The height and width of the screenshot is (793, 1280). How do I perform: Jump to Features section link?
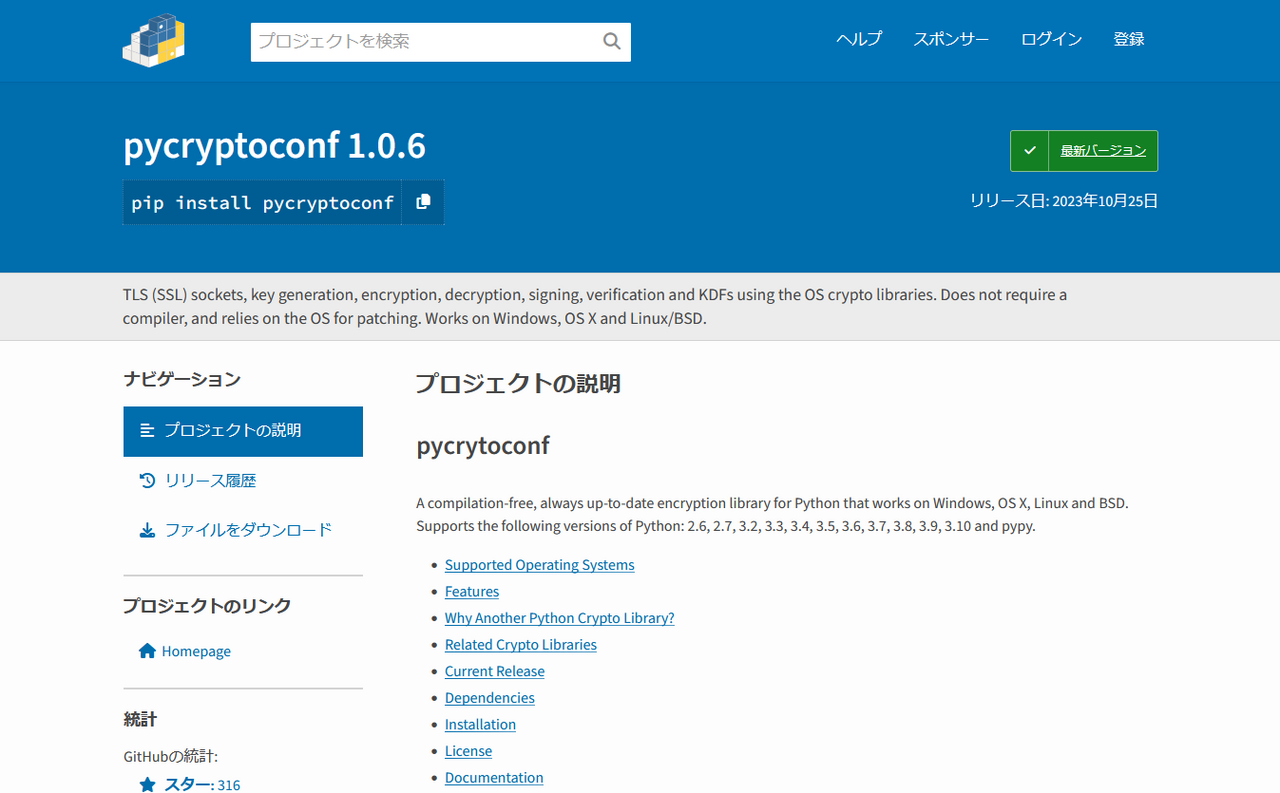point(472,591)
